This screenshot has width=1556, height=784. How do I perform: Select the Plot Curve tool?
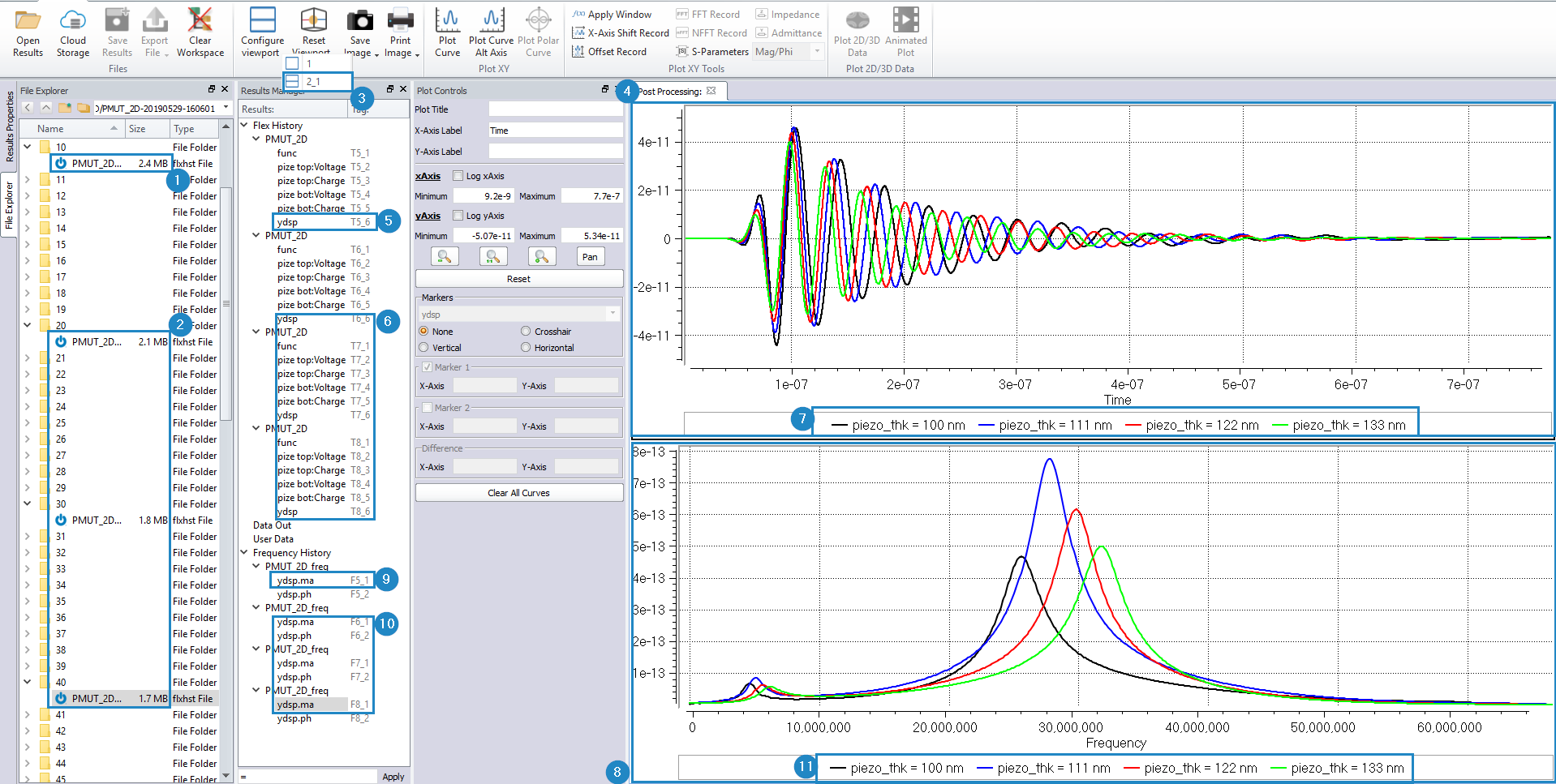click(x=447, y=32)
